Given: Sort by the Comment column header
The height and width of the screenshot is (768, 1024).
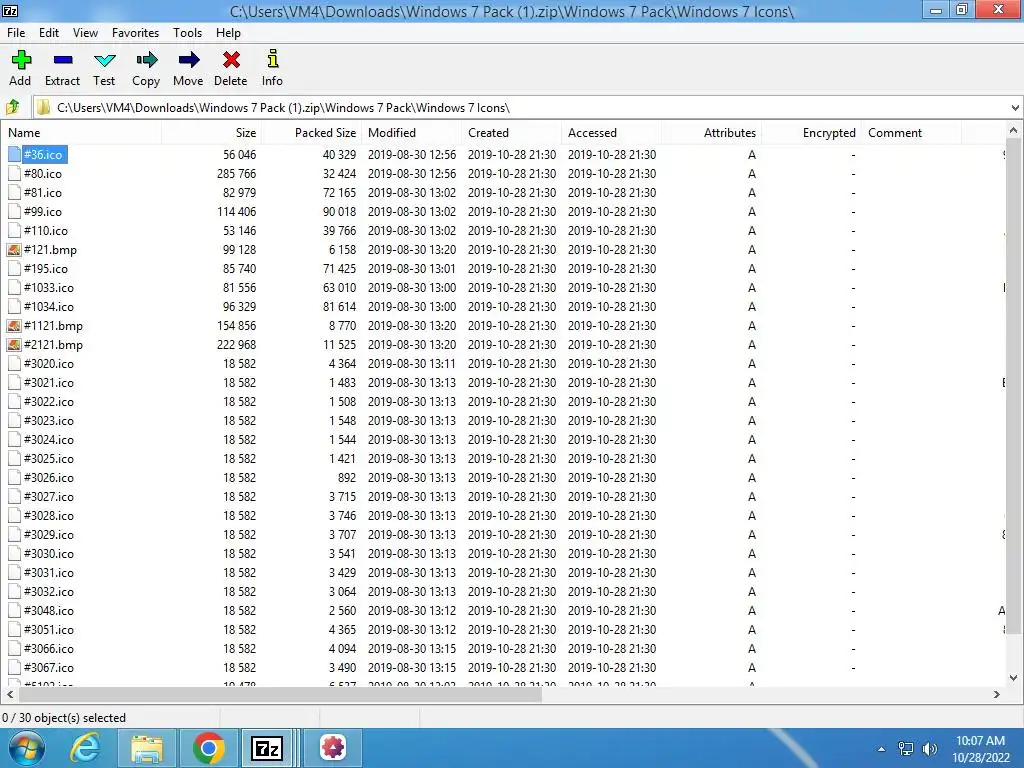Looking at the screenshot, I should tap(911, 133).
